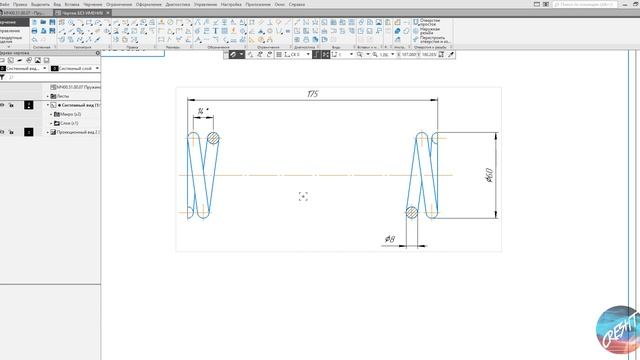Click the magnifier zoom icon in the quick bar
Screen dimensions: 640x360
(360, 54)
